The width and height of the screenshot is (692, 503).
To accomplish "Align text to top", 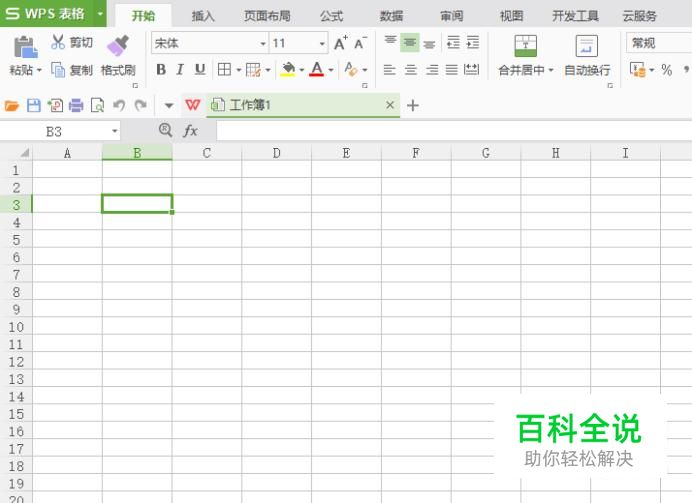I will coord(390,43).
